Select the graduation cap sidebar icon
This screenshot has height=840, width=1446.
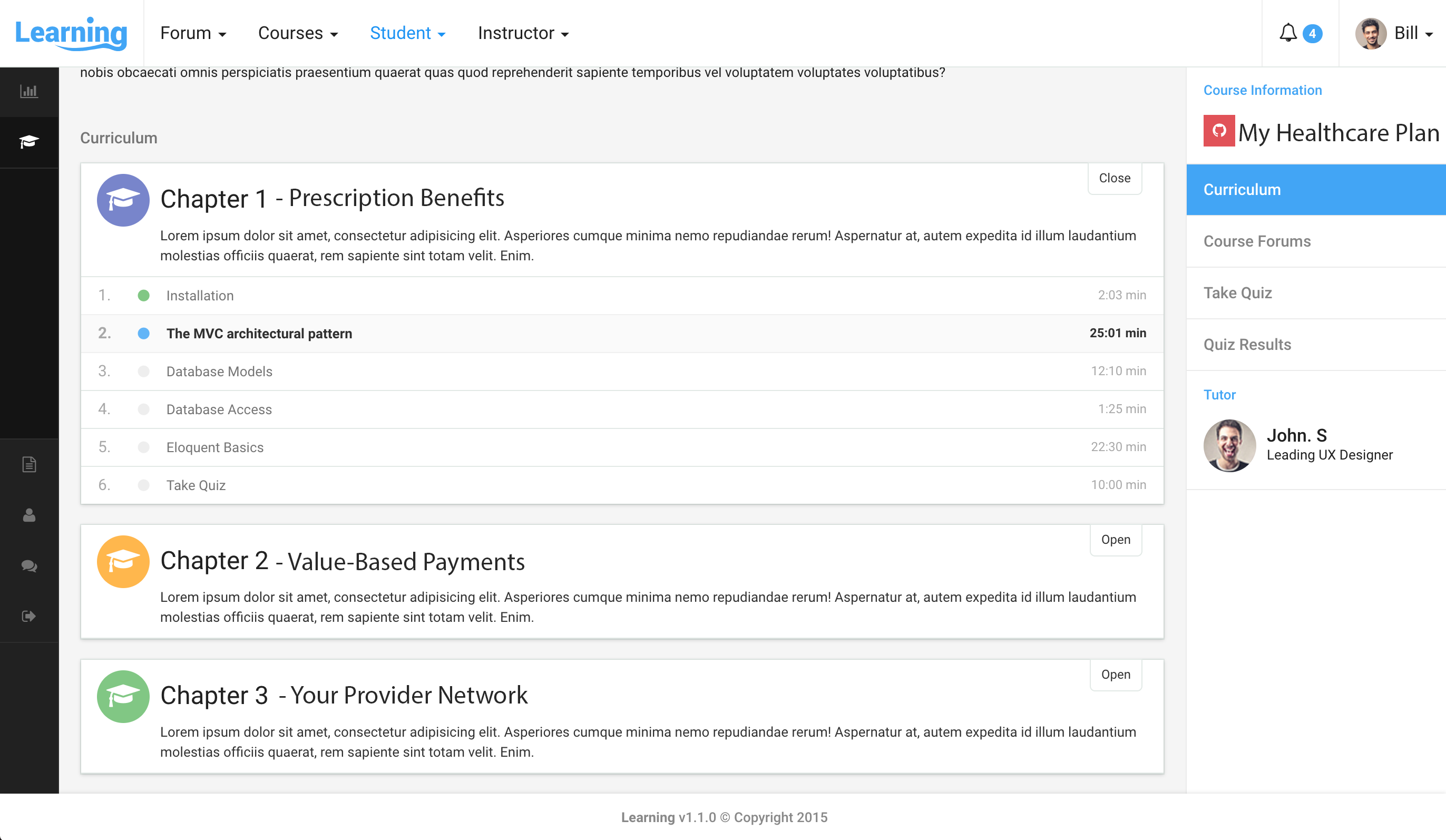[28, 142]
